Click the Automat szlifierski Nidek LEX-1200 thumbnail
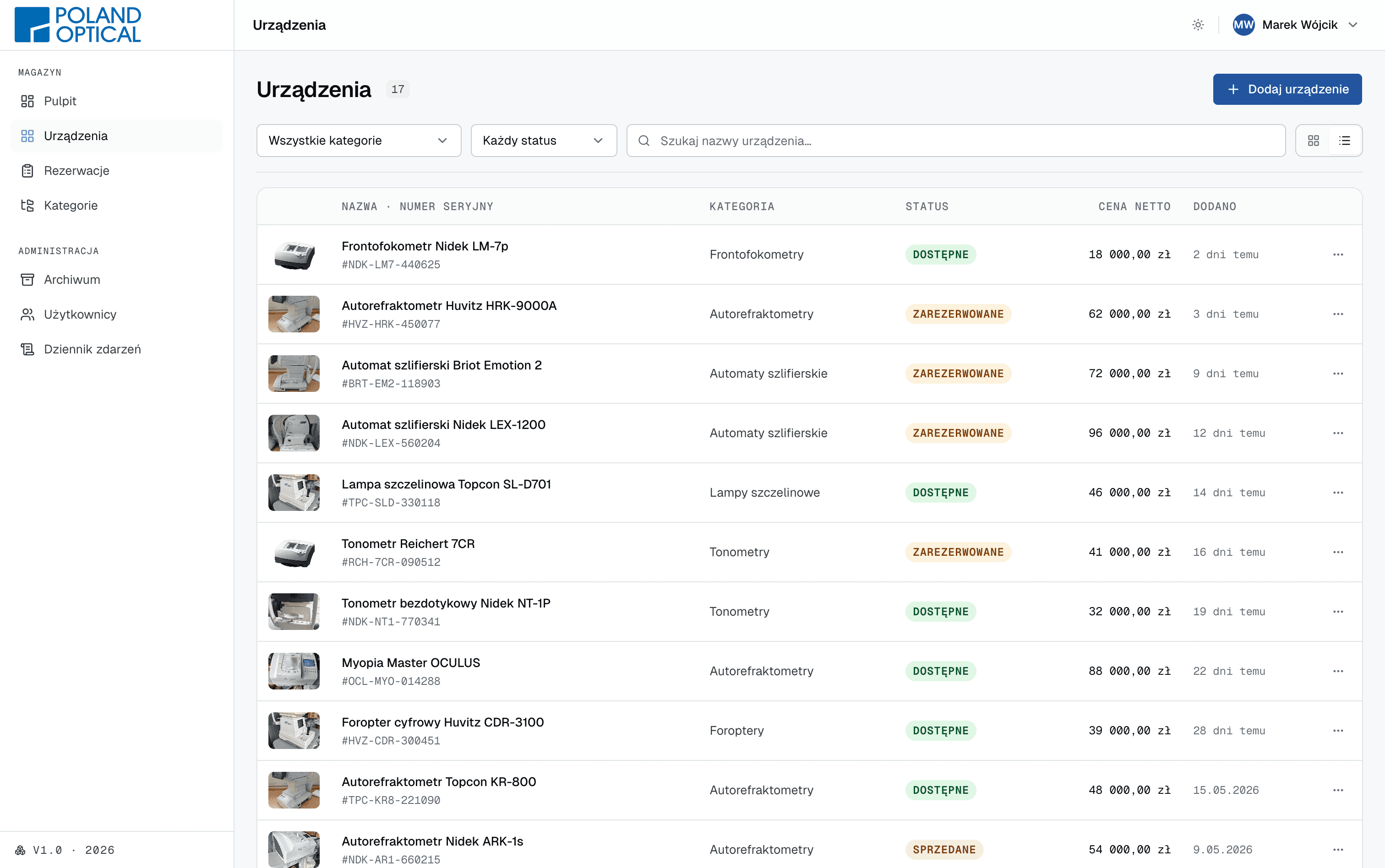 (x=294, y=433)
